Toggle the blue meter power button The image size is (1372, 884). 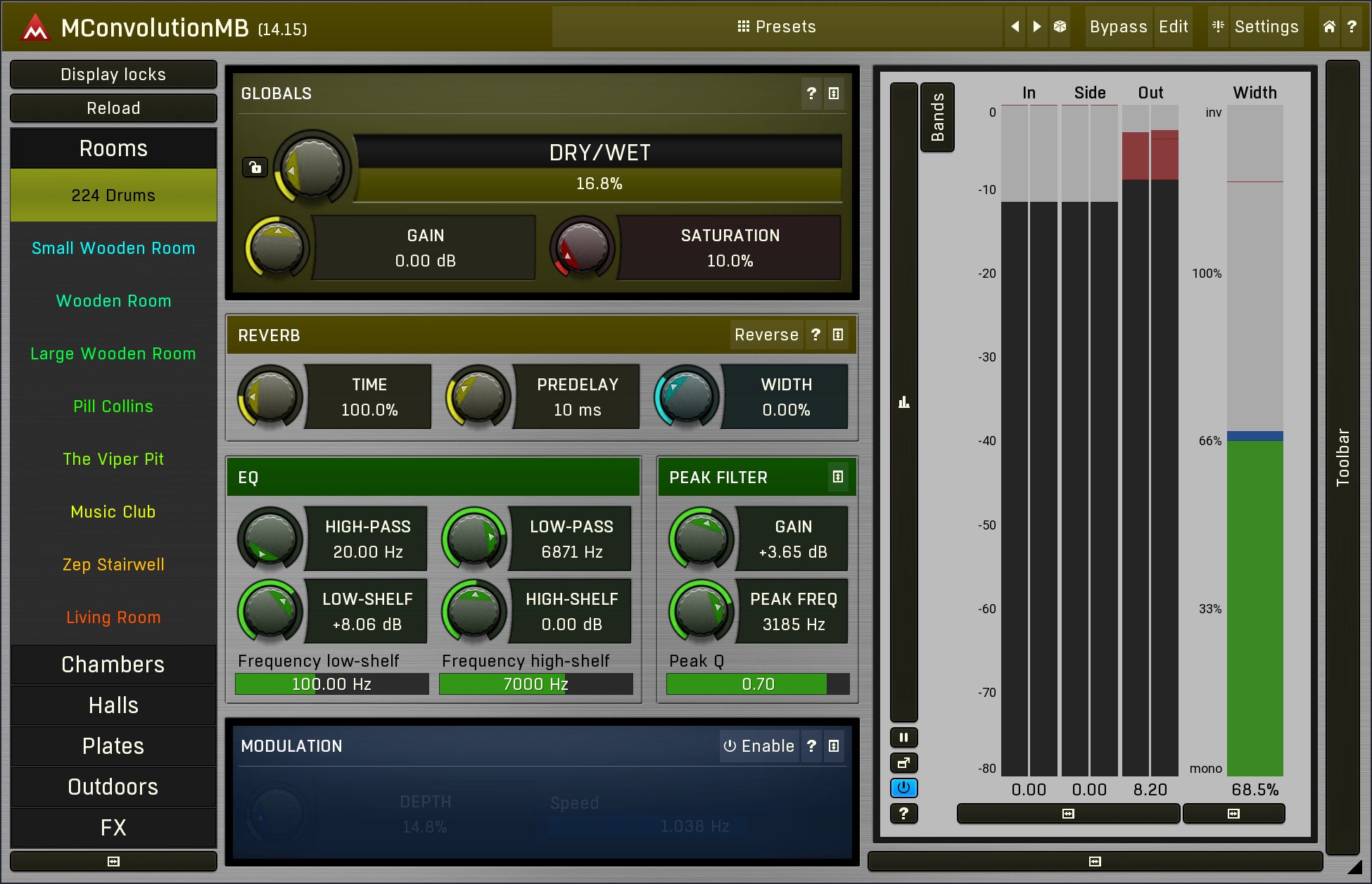coord(903,788)
